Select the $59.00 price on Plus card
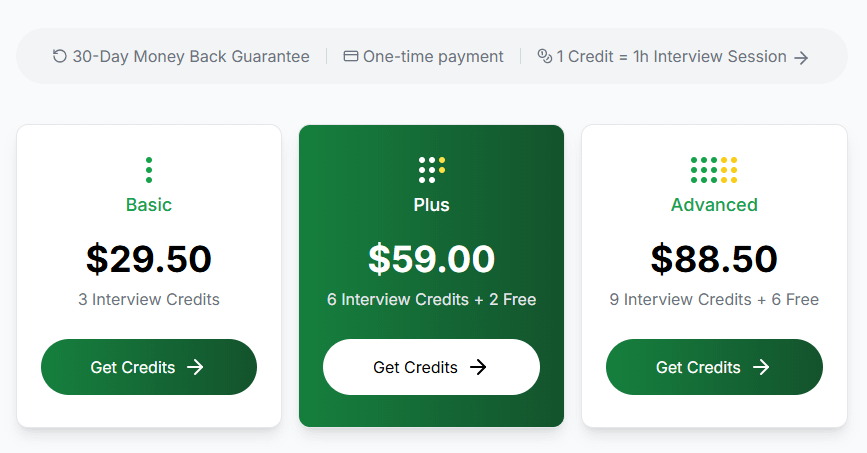Screen dimensions: 867x453 [x=431, y=259]
